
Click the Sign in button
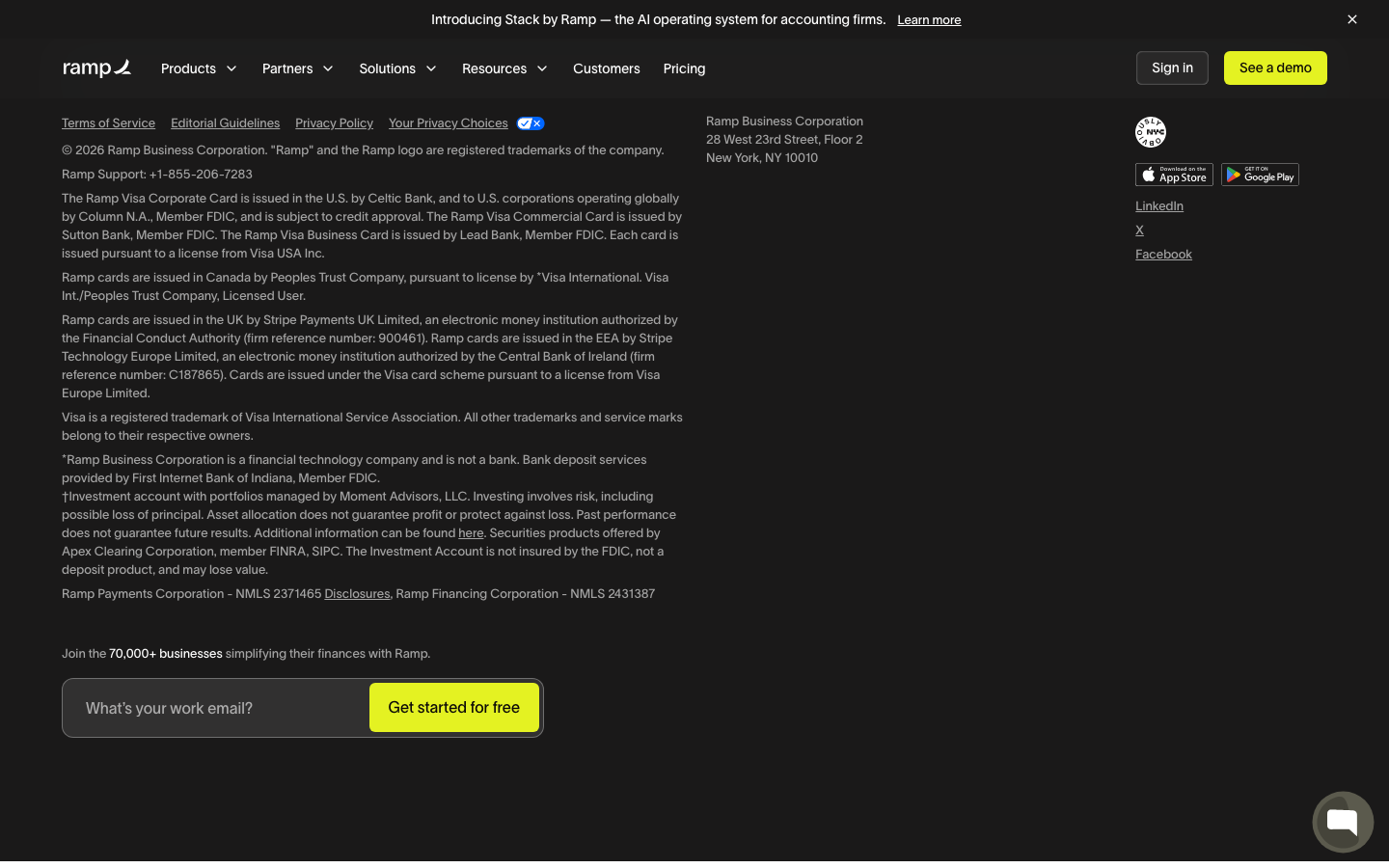[x=1172, y=68]
